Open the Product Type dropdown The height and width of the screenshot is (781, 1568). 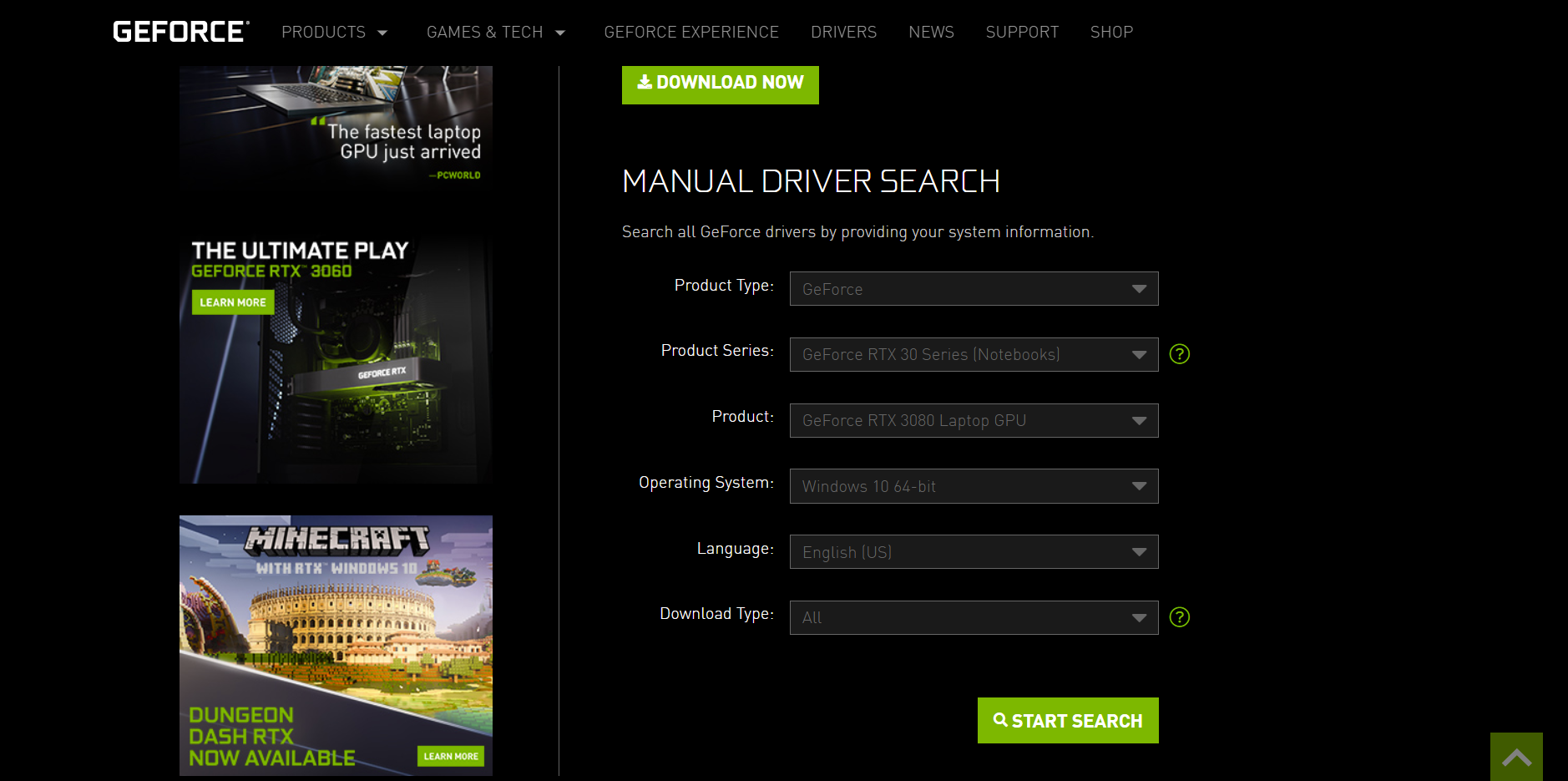tap(974, 289)
